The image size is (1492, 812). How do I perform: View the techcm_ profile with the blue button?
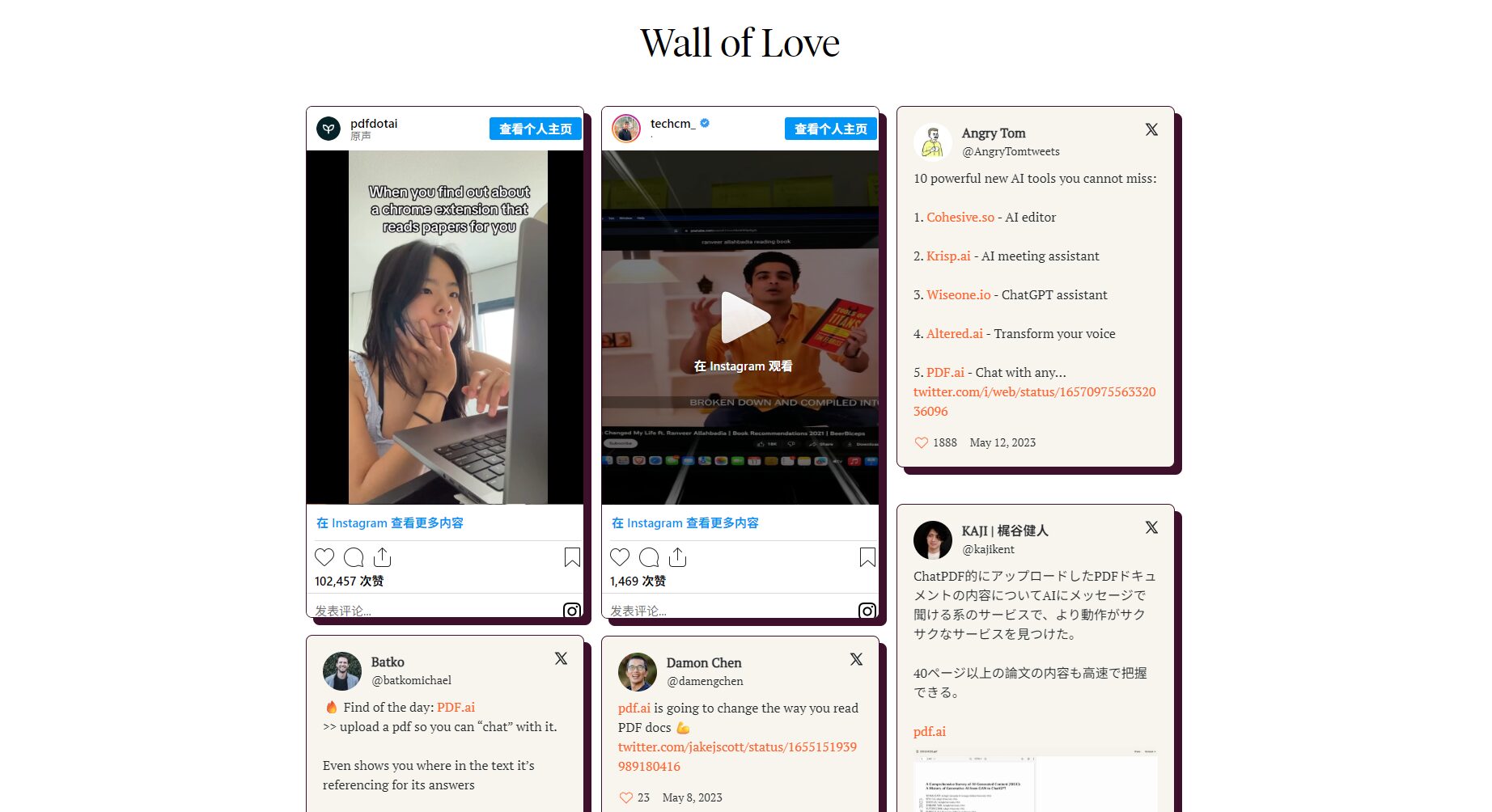click(x=830, y=129)
